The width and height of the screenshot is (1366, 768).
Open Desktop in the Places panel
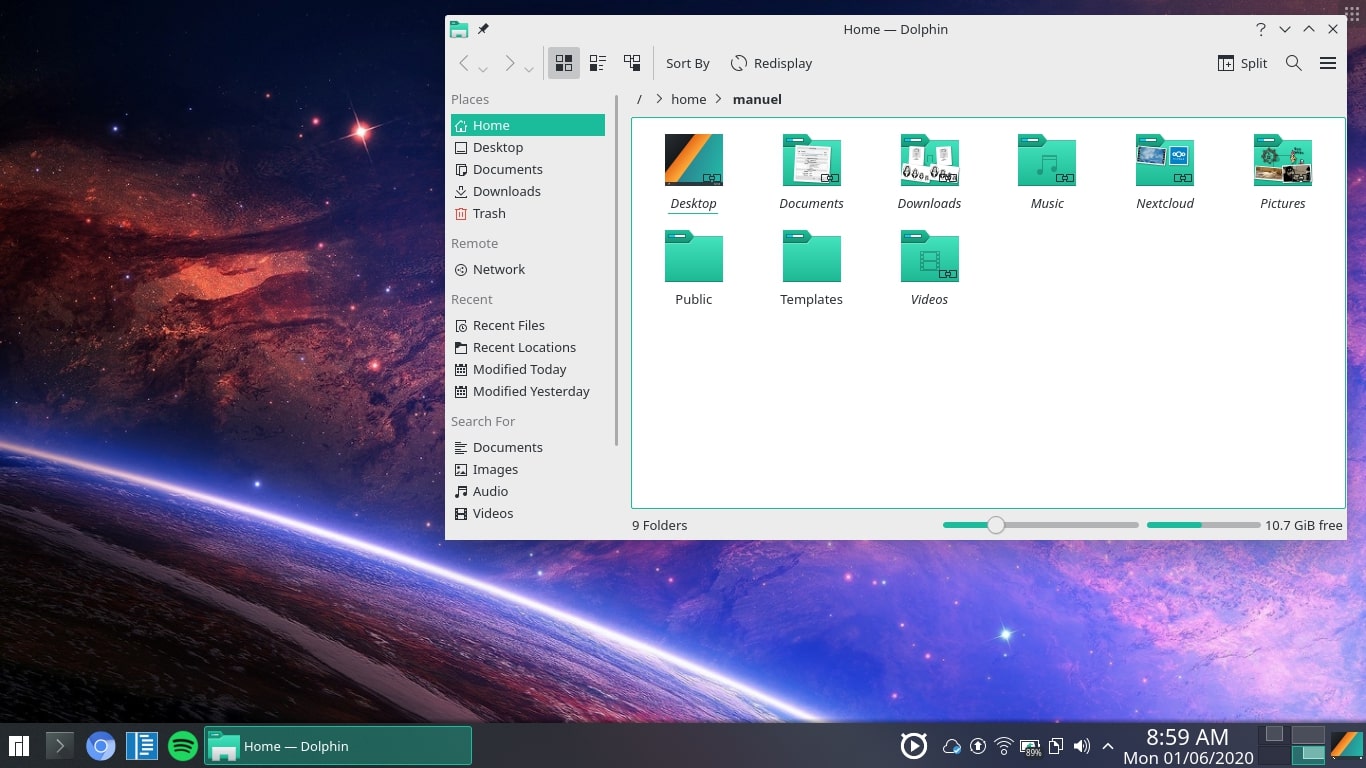click(528, 147)
